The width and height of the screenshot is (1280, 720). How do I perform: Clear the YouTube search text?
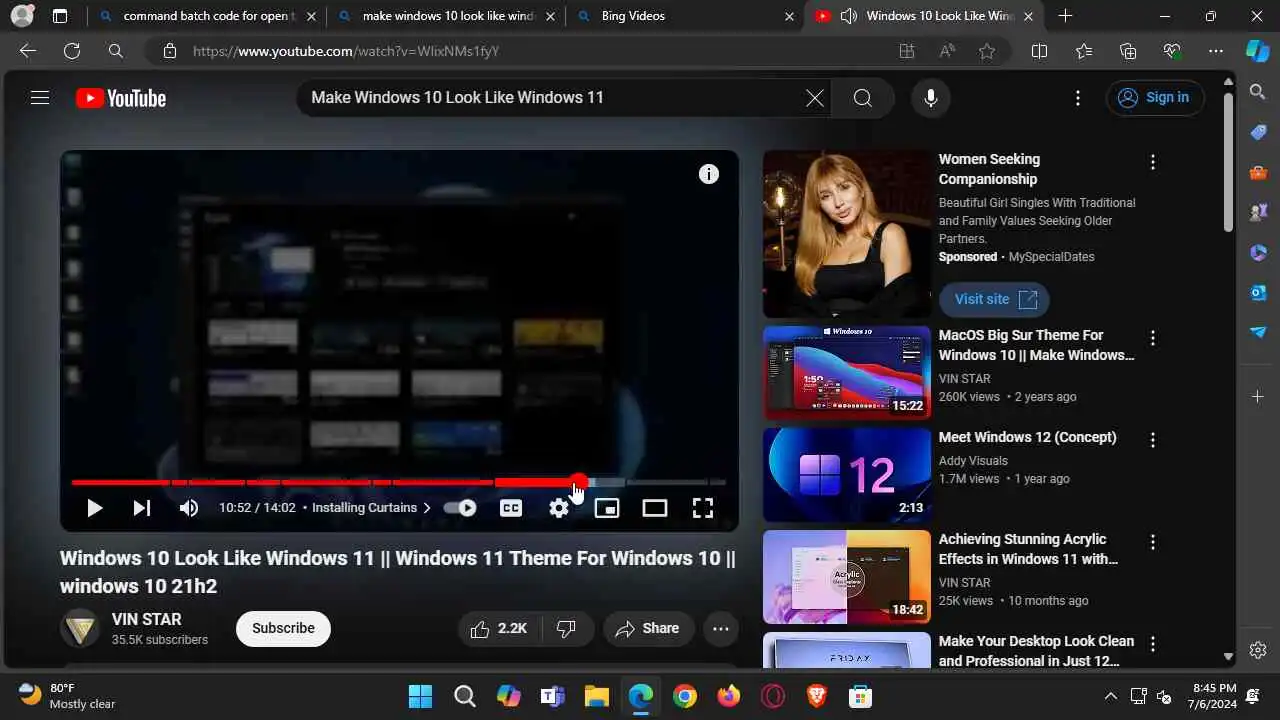815,98
